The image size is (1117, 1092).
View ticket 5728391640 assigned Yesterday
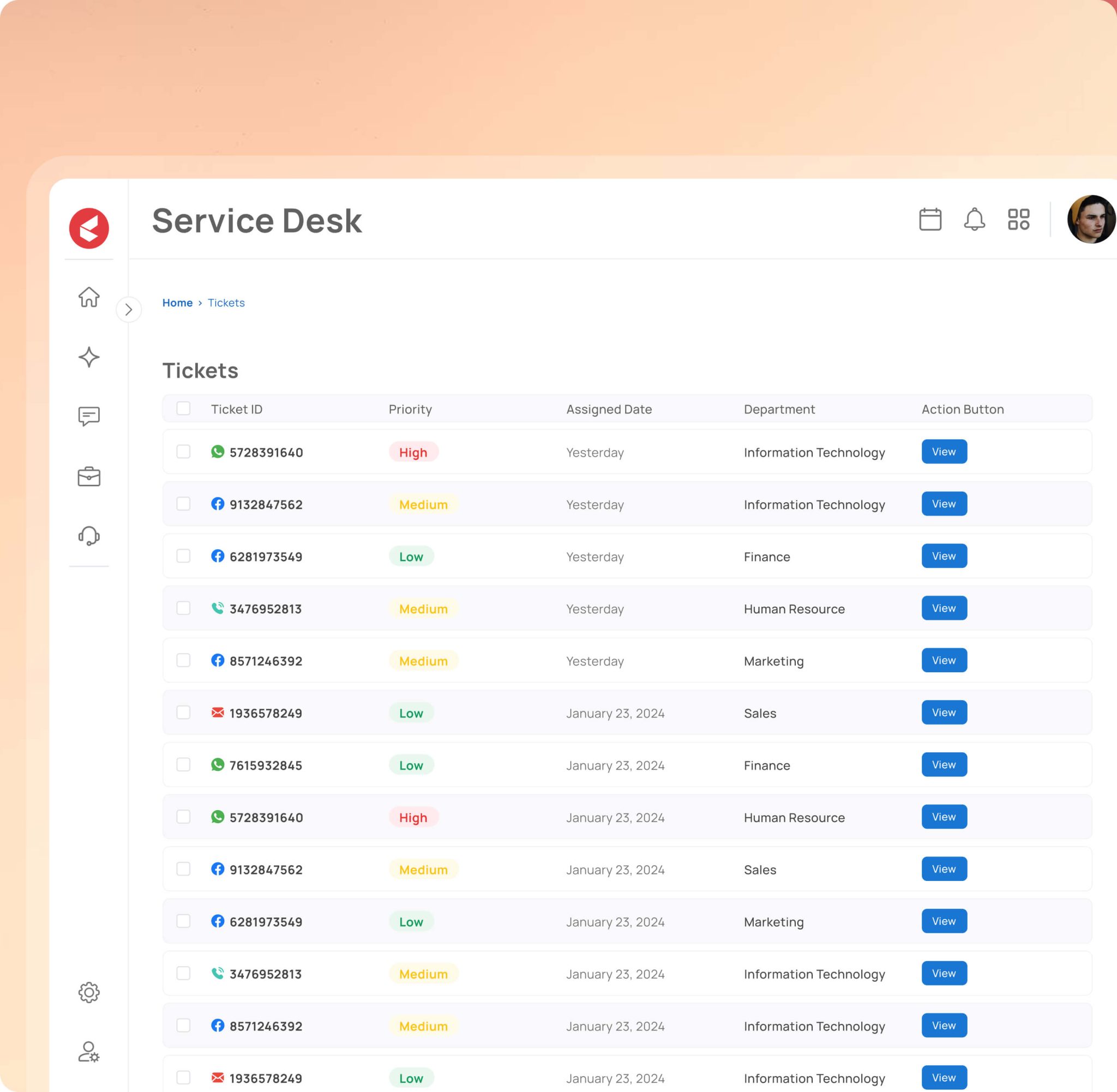coord(944,451)
